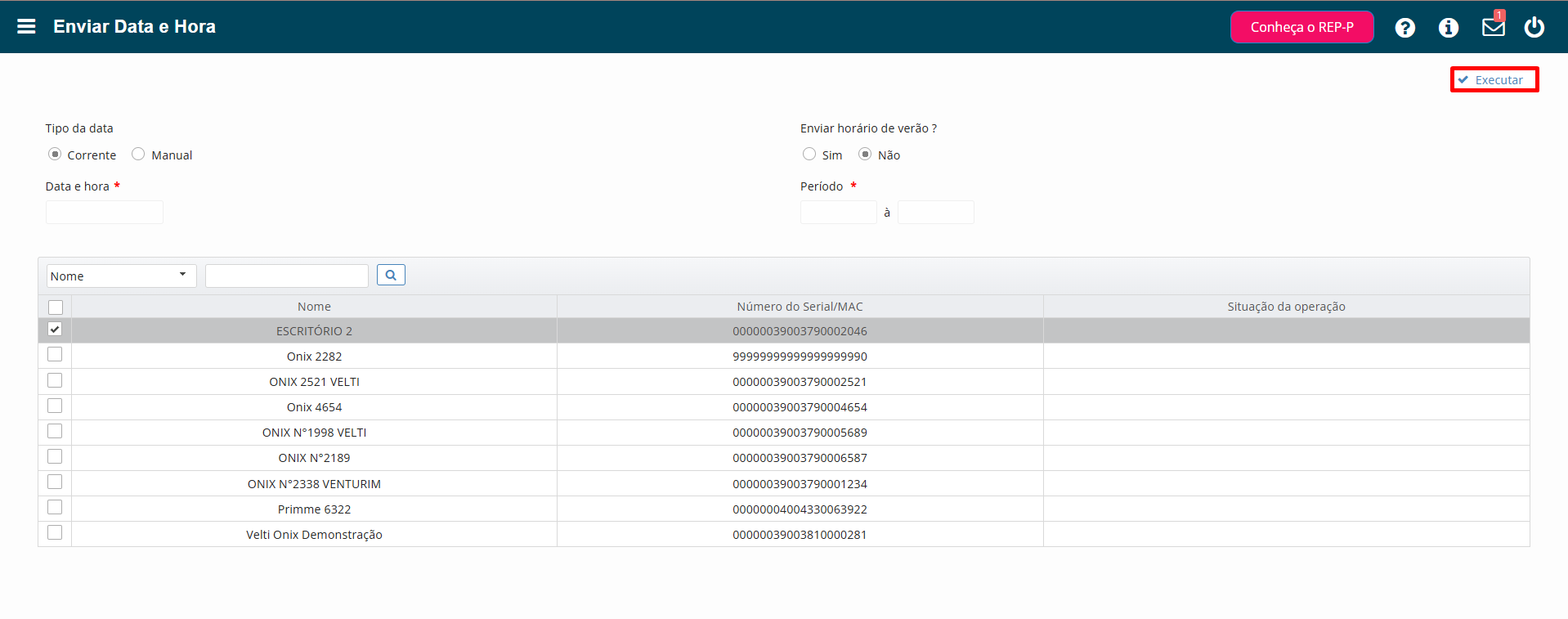Click serial 00000039003790004654
The image size is (1568, 619).
[800, 407]
